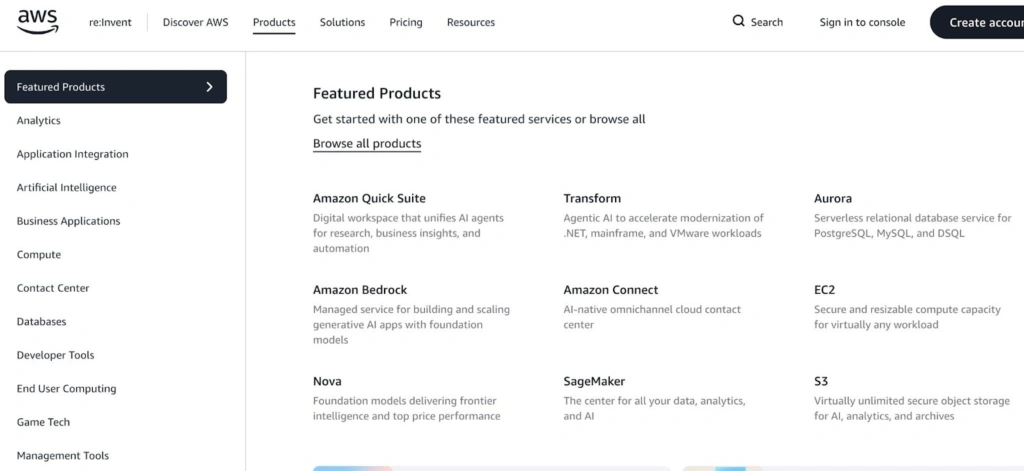Open the SageMaker product link
This screenshot has width=1024, height=471.
(594, 381)
